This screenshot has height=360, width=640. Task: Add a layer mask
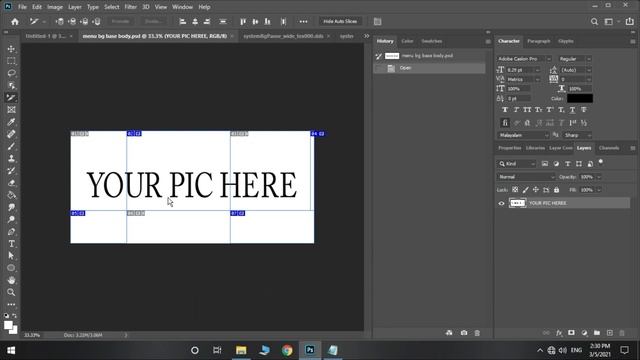[x=571, y=333]
